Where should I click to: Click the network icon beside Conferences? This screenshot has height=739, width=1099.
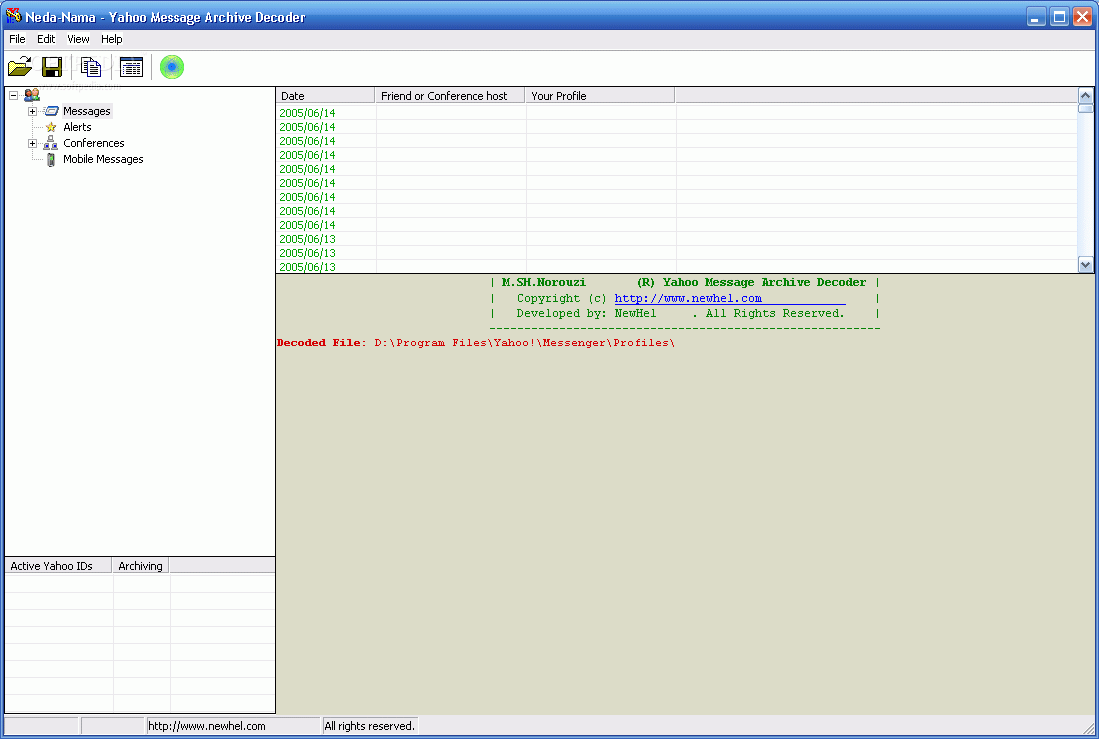[x=50, y=143]
